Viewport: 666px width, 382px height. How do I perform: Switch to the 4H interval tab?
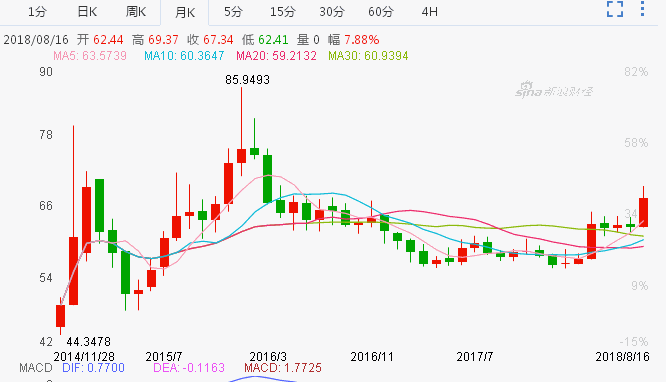coord(429,12)
